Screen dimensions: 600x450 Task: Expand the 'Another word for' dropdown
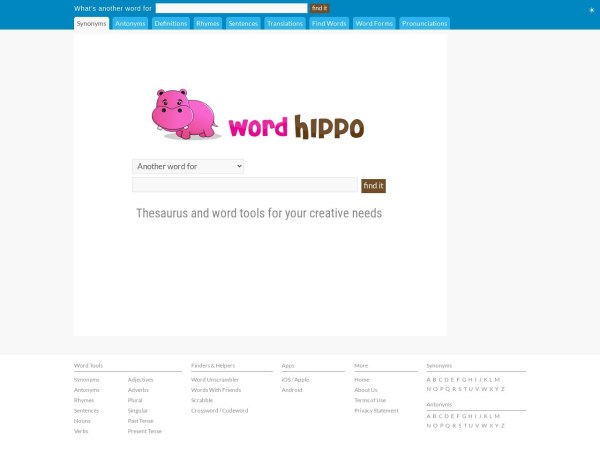(188, 166)
